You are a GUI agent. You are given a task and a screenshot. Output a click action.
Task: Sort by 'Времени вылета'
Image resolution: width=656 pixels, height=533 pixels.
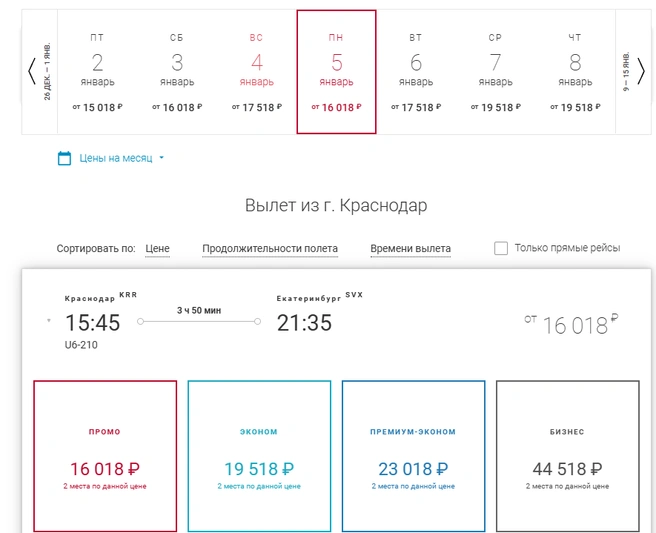pos(410,249)
